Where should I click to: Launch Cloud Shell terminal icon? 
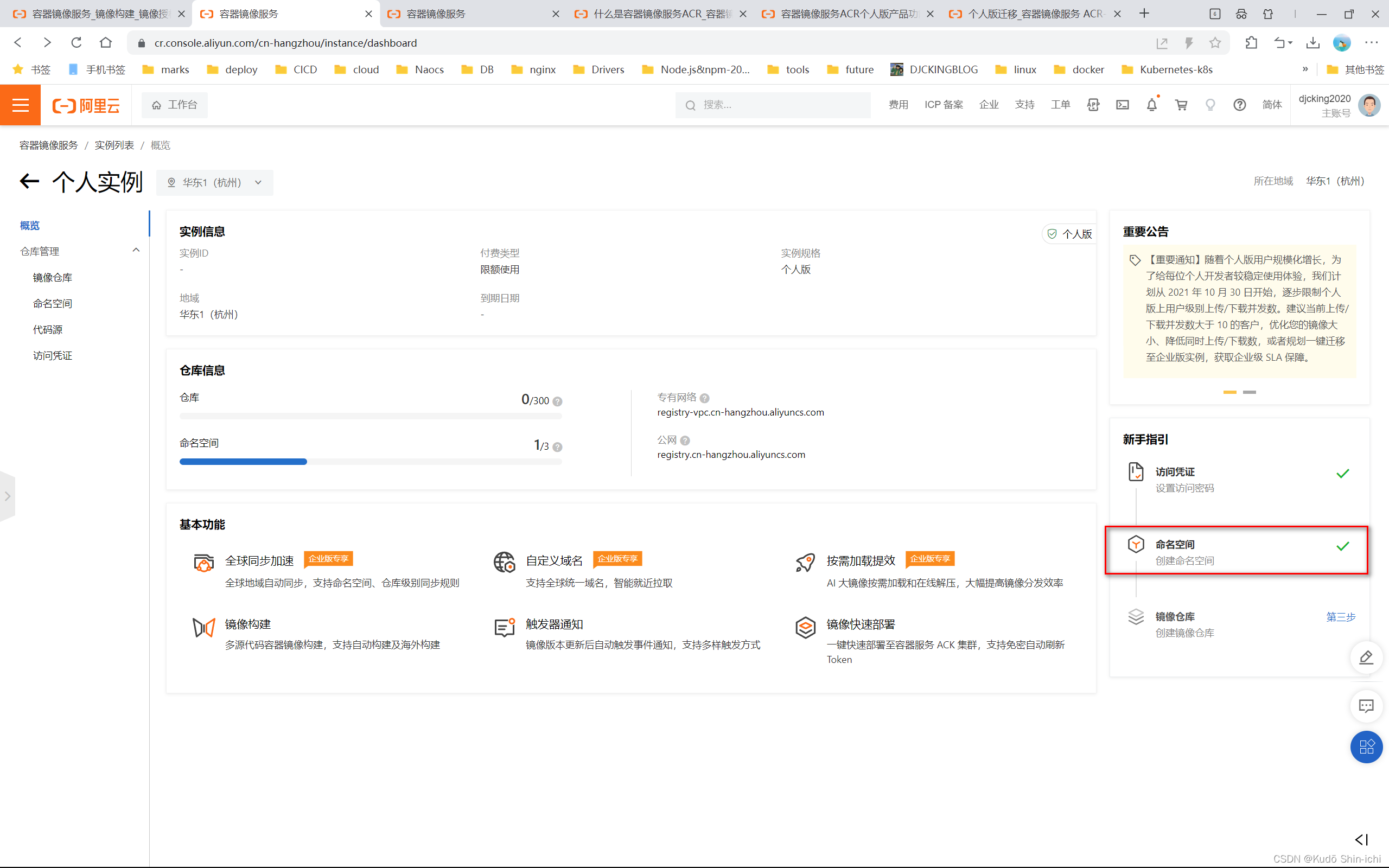click(x=1122, y=105)
